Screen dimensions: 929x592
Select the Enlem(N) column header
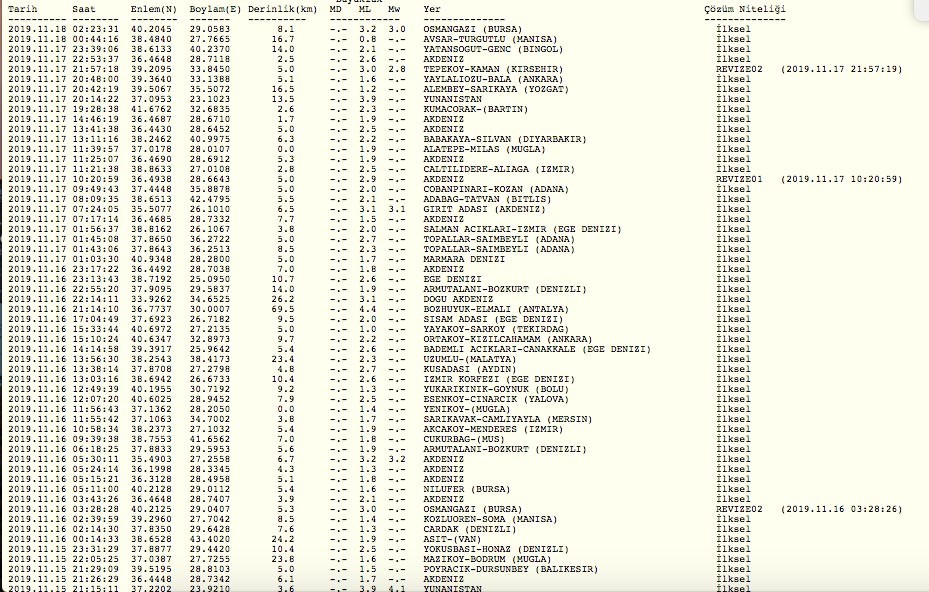(x=153, y=9)
